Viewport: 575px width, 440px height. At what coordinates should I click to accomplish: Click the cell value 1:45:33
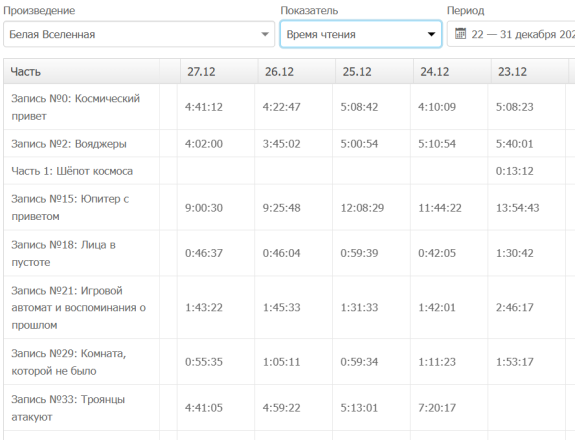(x=281, y=307)
